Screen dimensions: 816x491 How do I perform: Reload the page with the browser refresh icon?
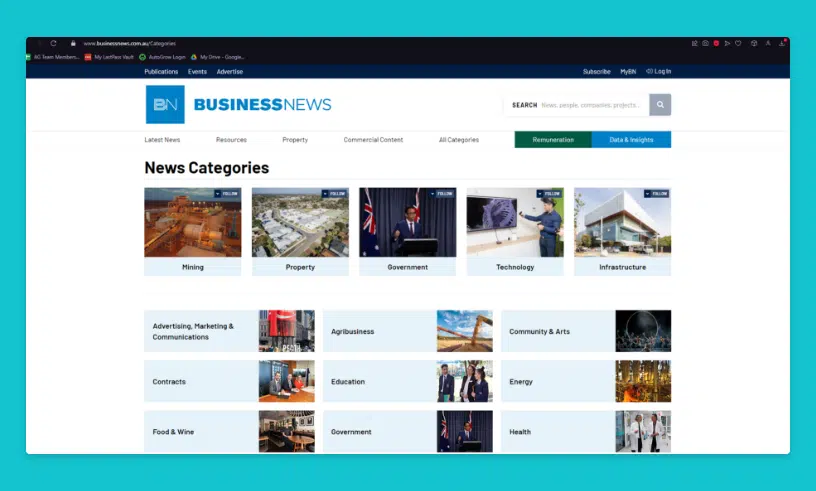pos(53,43)
